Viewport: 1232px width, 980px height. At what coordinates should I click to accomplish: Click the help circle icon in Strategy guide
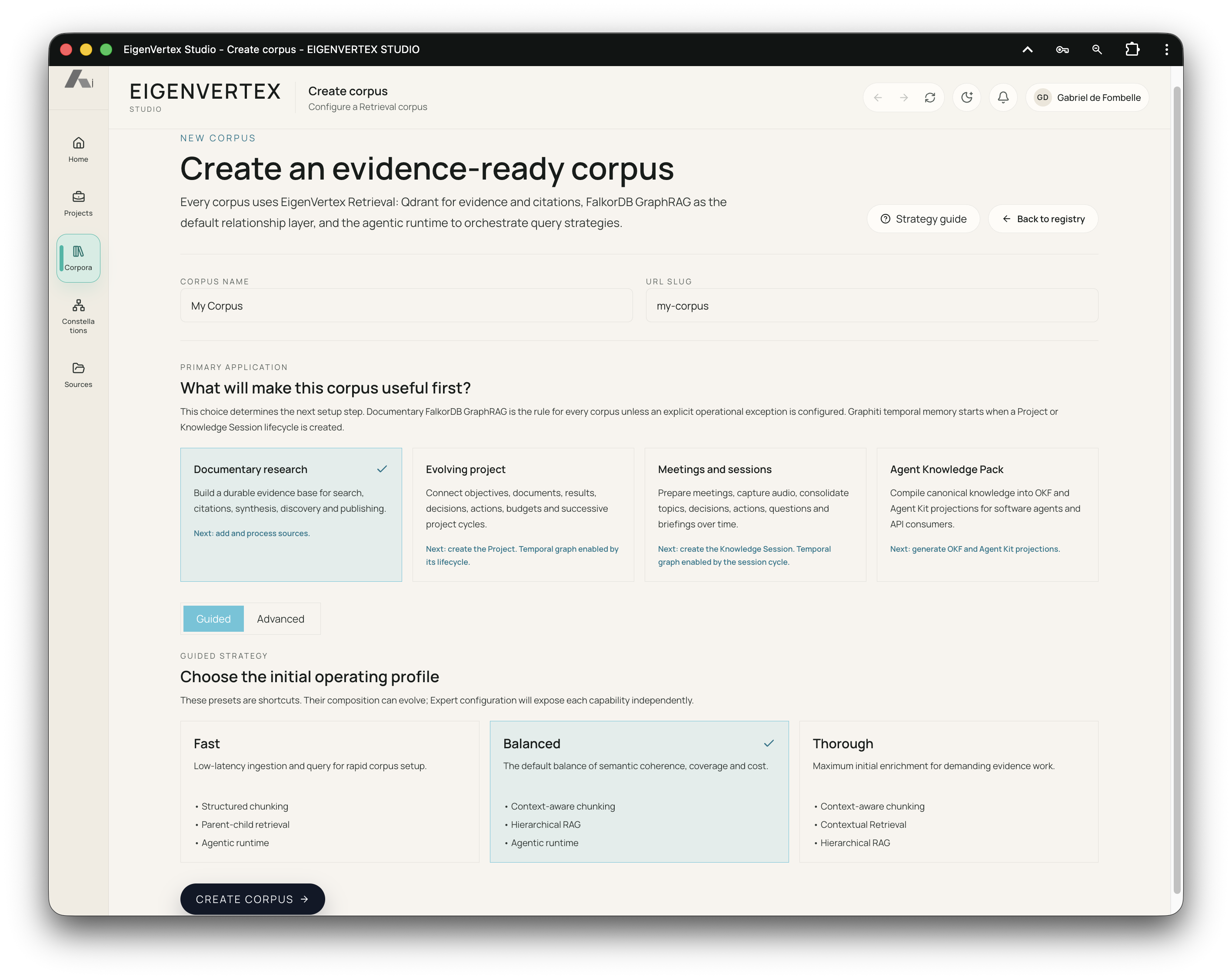tap(885, 219)
